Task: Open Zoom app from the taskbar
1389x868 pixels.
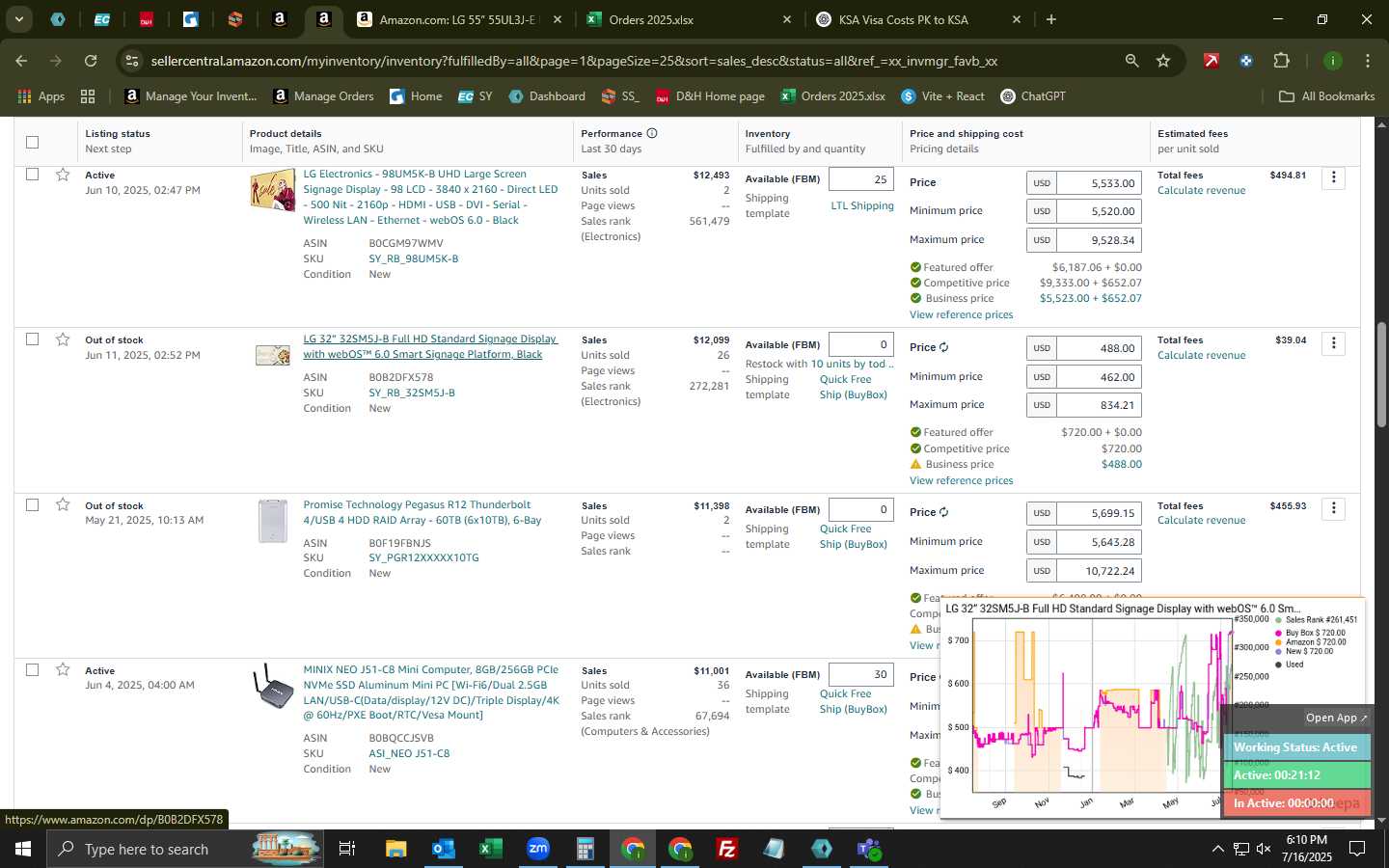Action: pyautogui.click(x=538, y=849)
